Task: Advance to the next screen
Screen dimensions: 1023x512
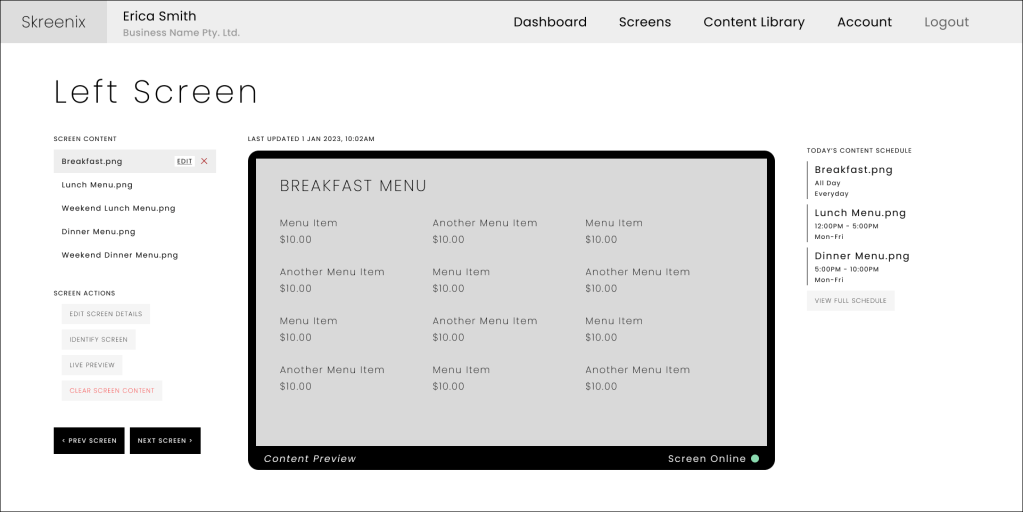Action: click(165, 441)
